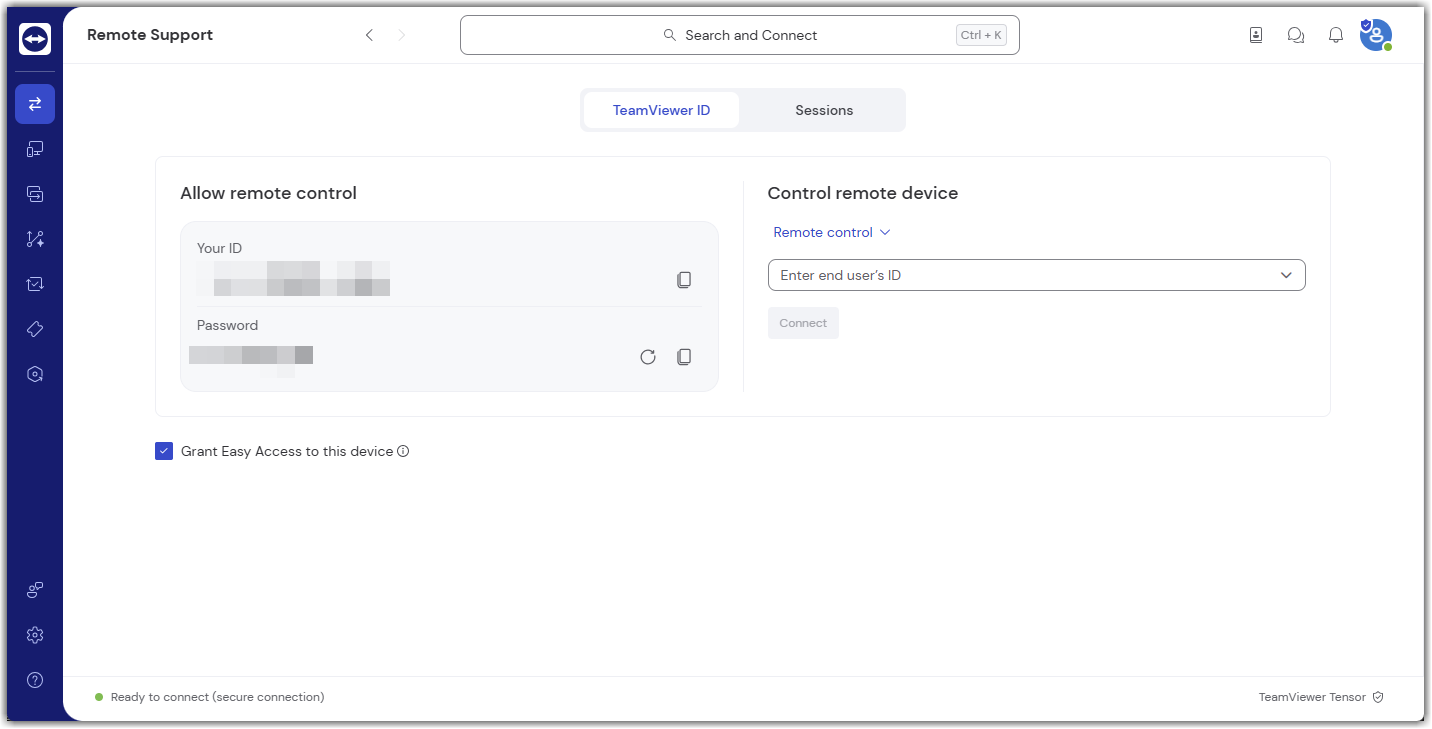Open the second sidebar icon, devices and screens
The width and height of the screenshot is (1432, 729).
(35, 149)
